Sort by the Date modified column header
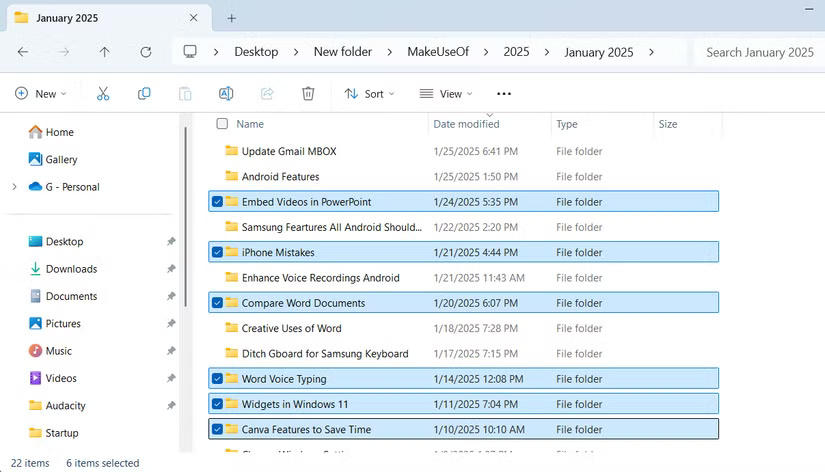 466,124
